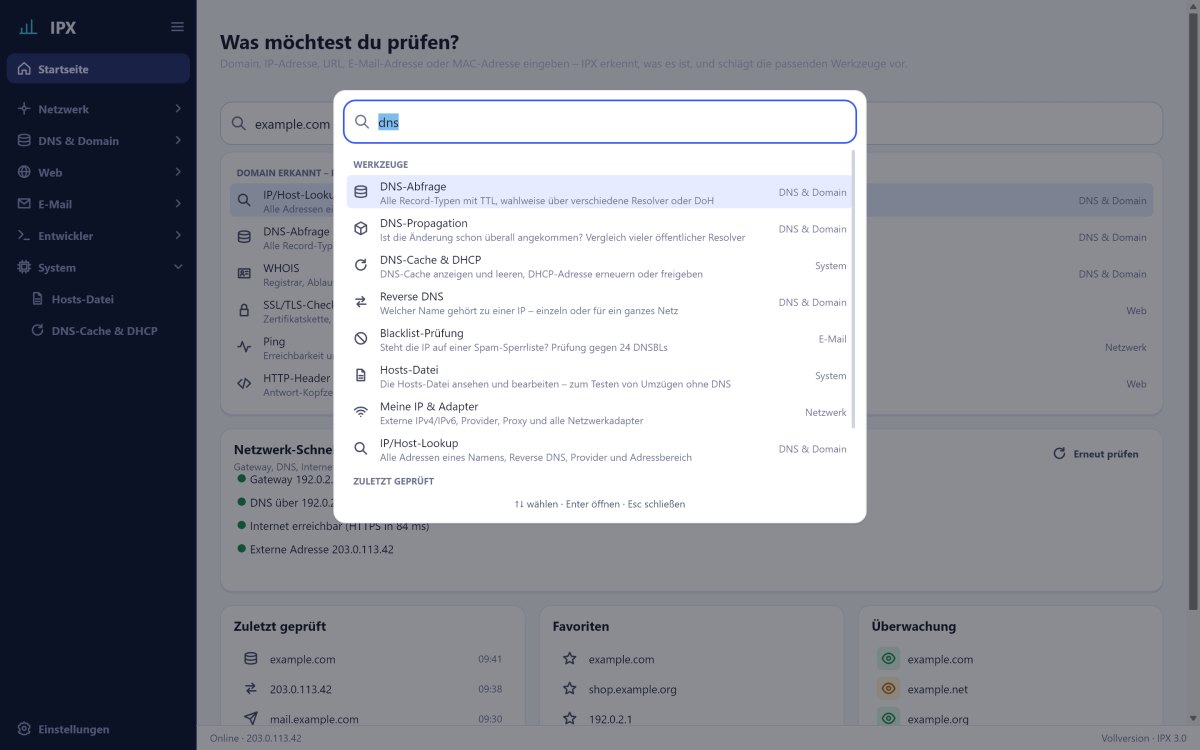This screenshot has width=1200, height=750.
Task: Expand the Entwickler sidebar section chevron
Action: coord(178,236)
